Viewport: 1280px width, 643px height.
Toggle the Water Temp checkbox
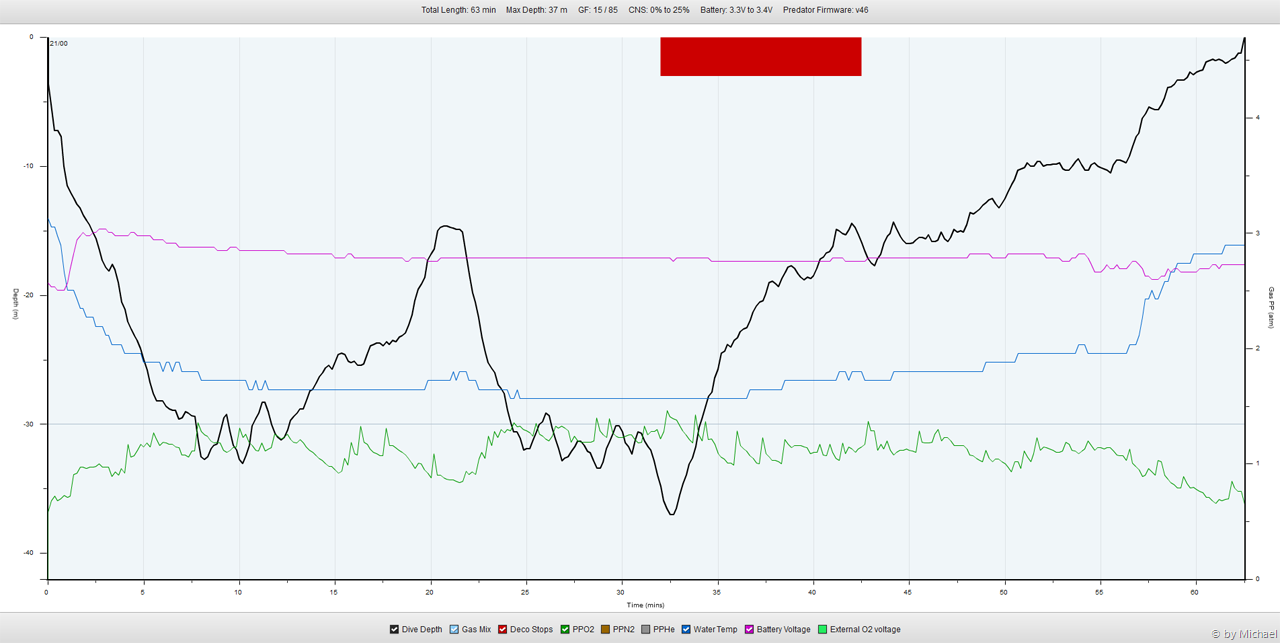(x=687, y=630)
